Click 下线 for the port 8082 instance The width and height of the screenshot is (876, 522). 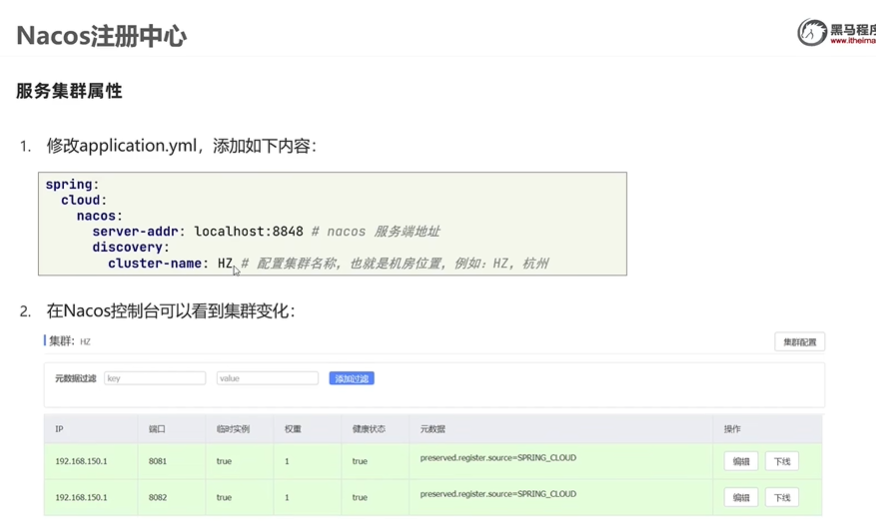tap(782, 497)
